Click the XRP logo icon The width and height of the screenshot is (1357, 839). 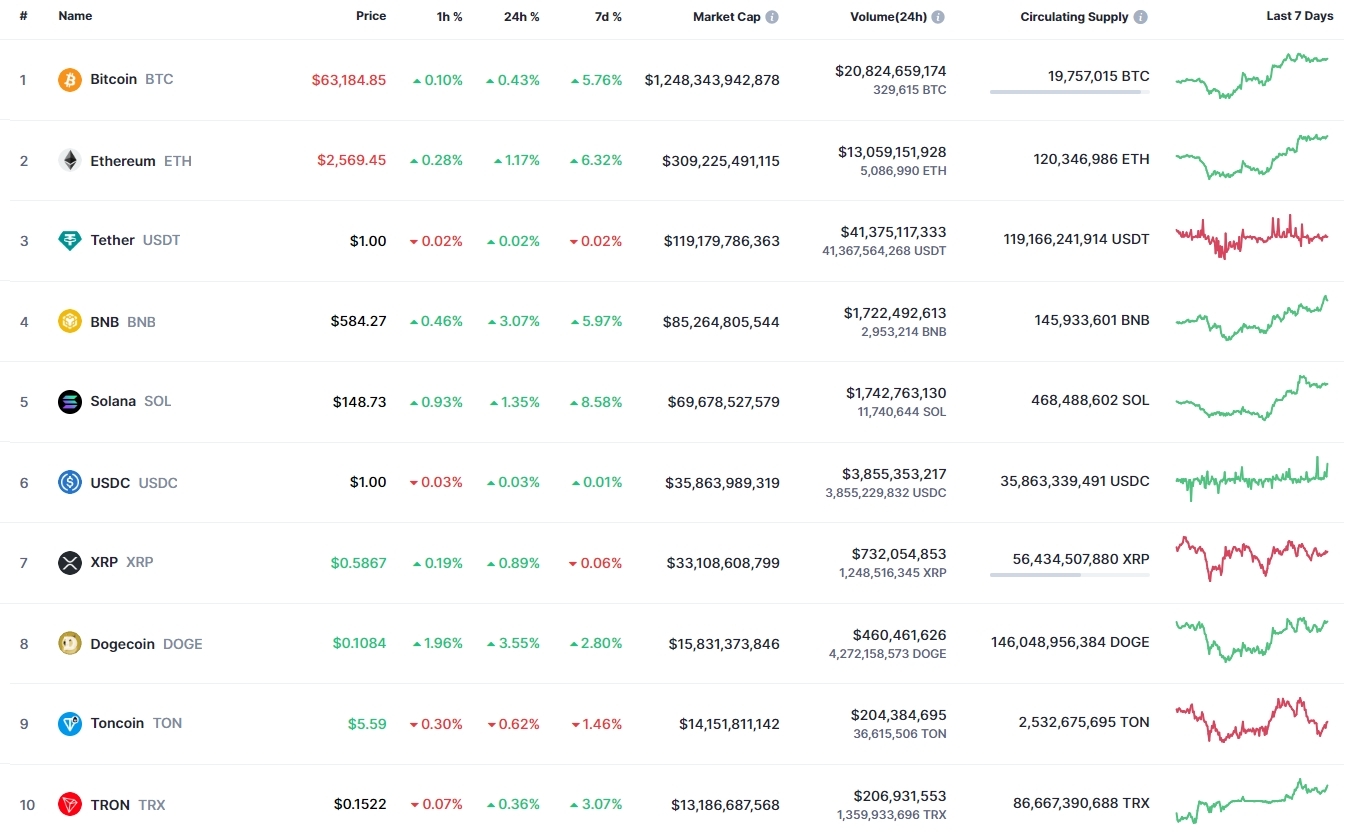(x=70, y=563)
